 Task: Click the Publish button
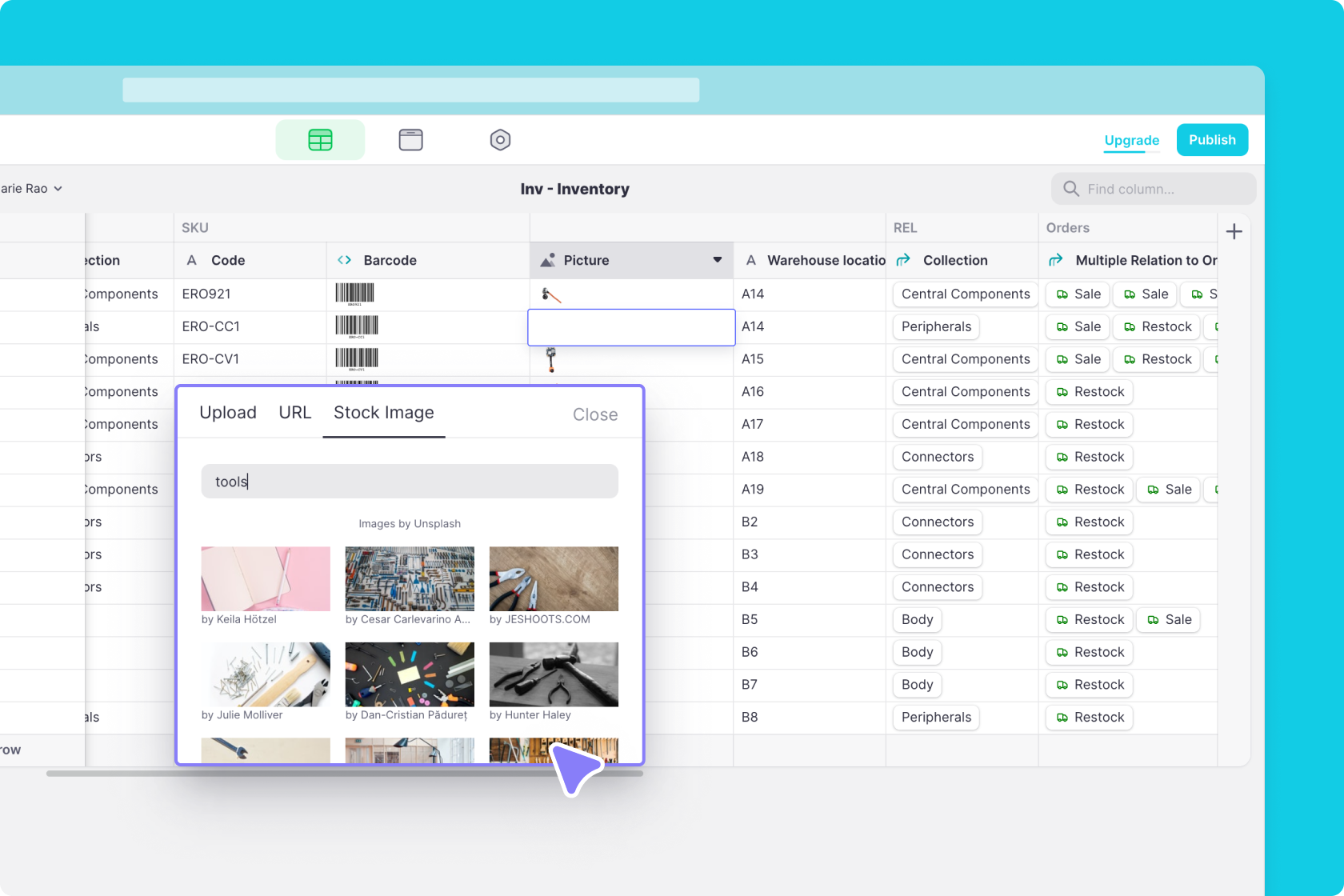tap(1212, 140)
